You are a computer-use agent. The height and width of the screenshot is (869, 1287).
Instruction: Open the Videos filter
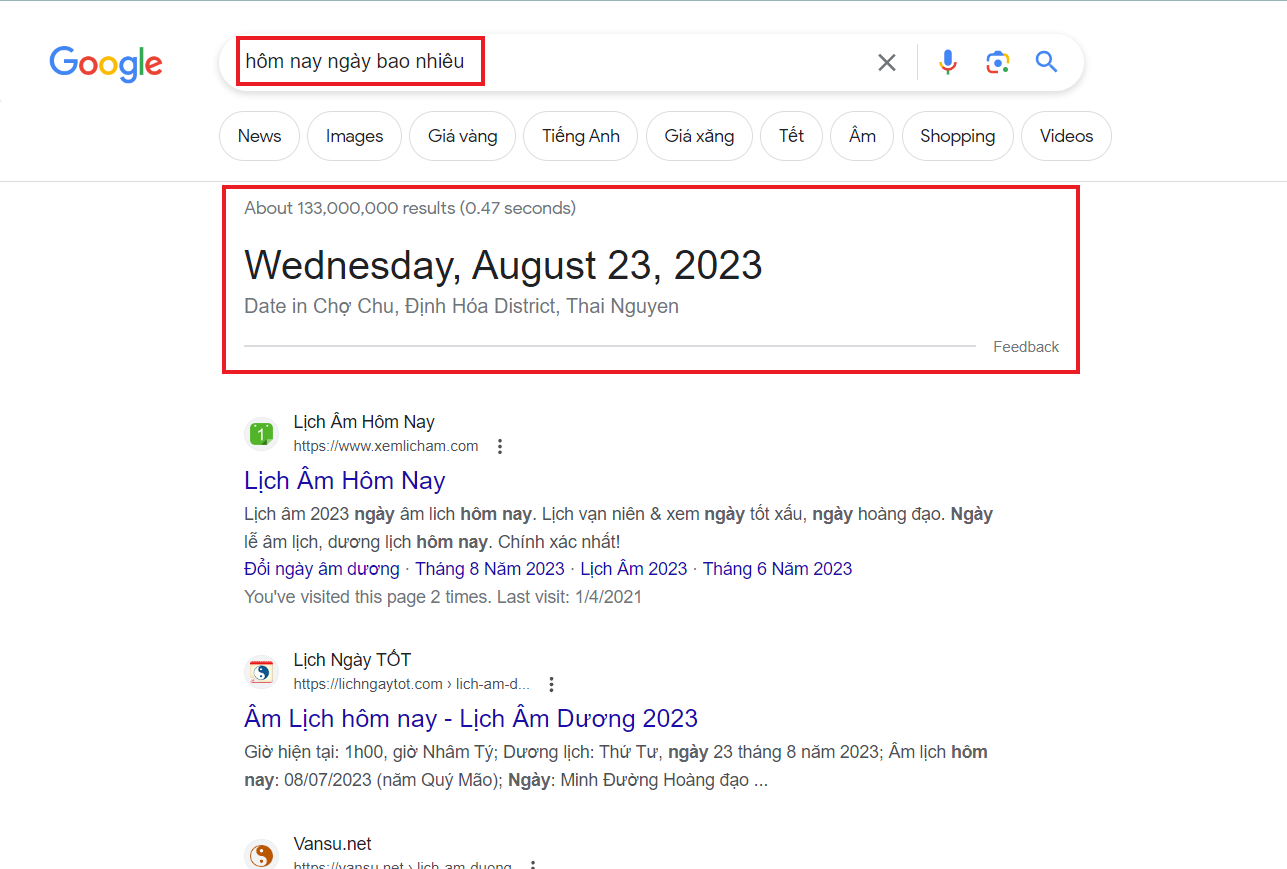(1066, 136)
